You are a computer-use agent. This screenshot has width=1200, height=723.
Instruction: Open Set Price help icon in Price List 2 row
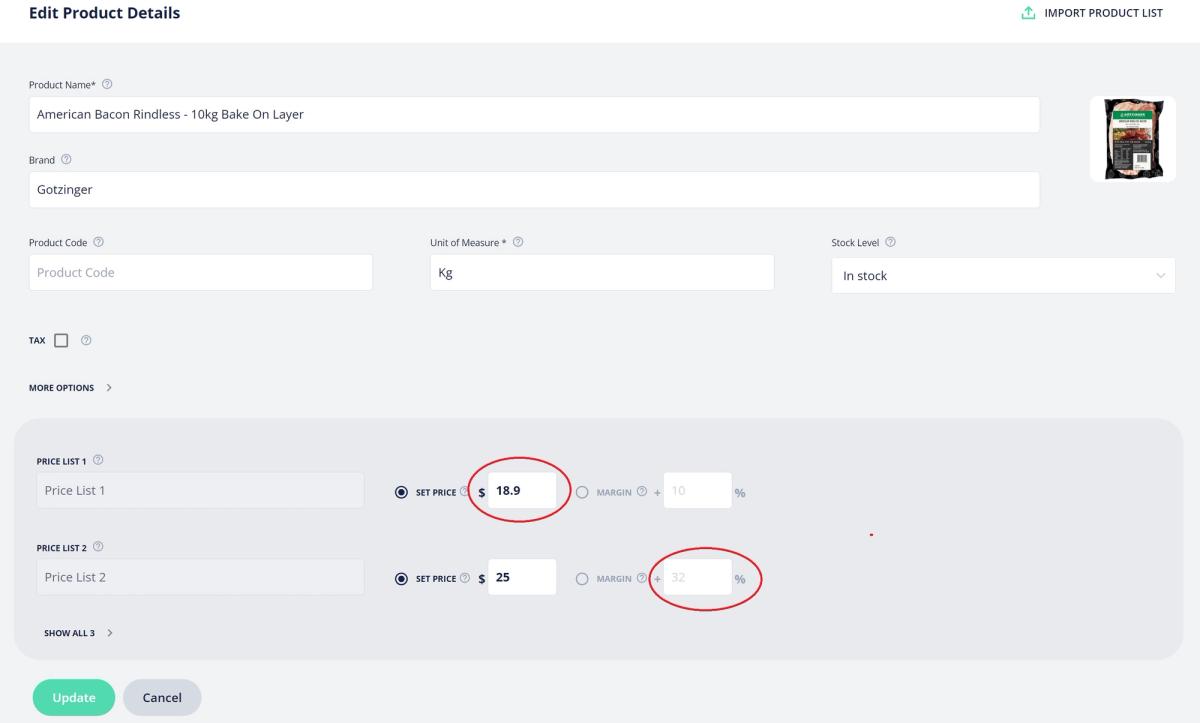[464, 578]
